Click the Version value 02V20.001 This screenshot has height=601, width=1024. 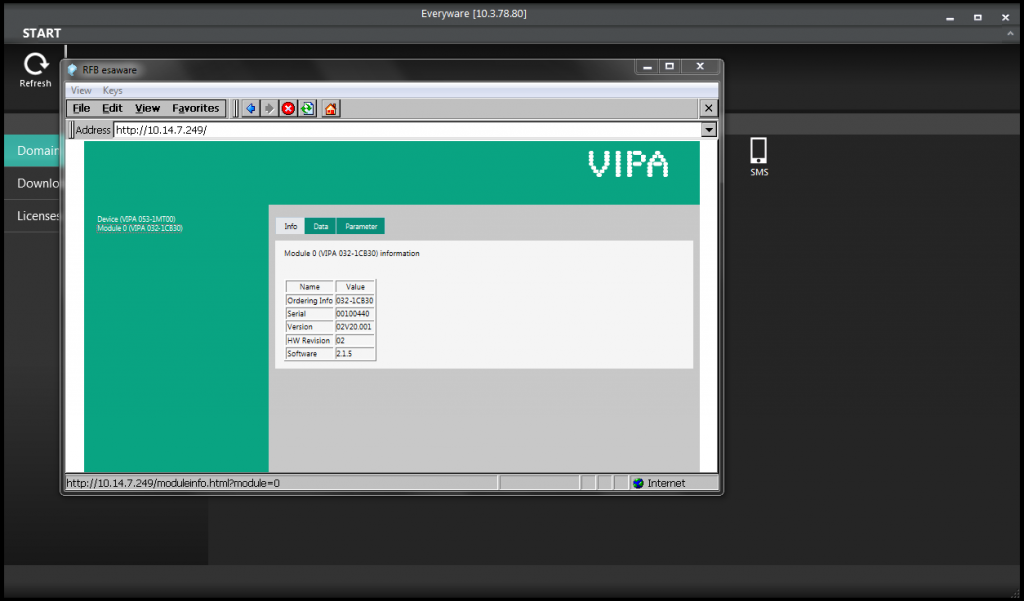pos(355,327)
